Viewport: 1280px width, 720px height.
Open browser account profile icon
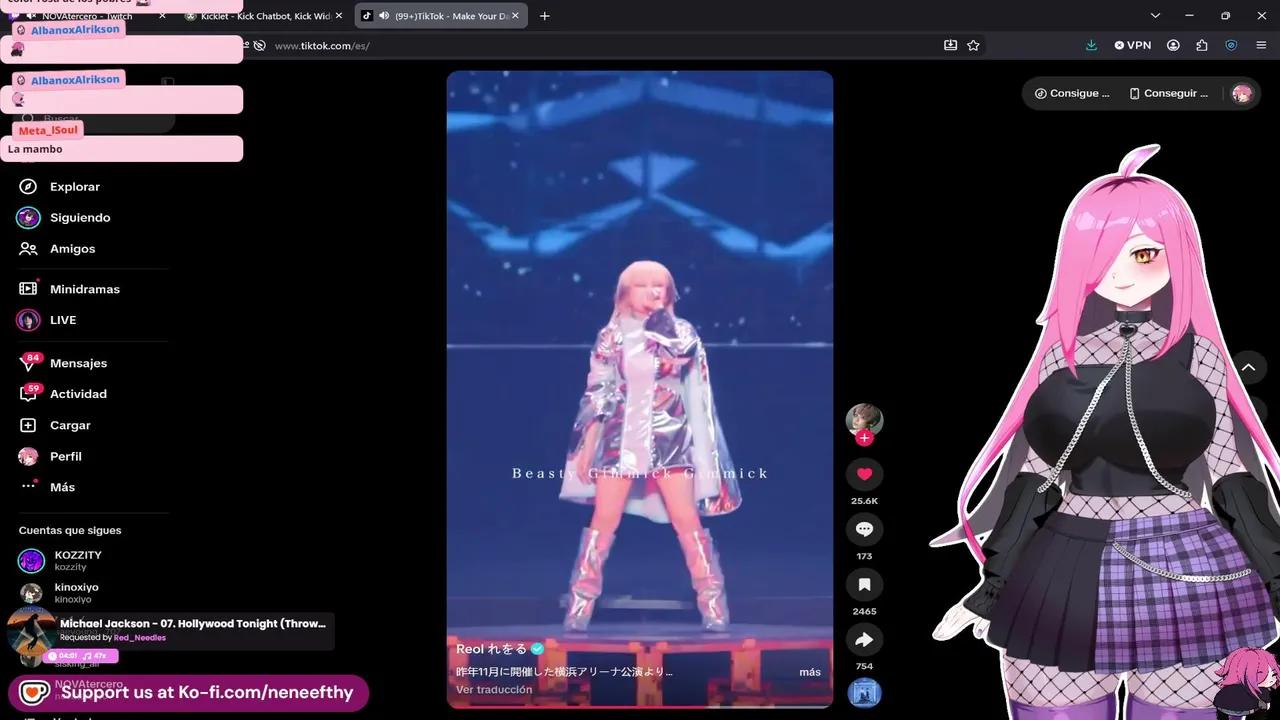[1174, 45]
